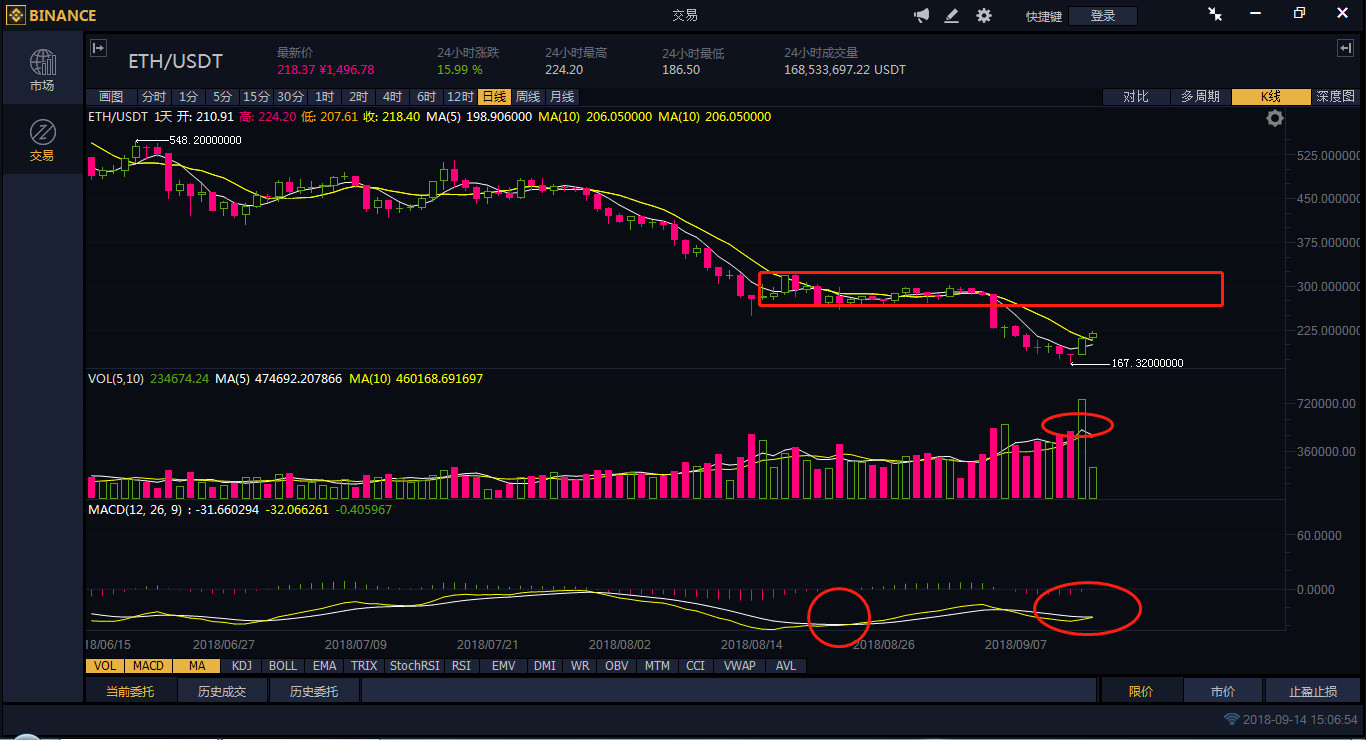Select the 4时 interval
The image size is (1366, 740).
(392, 97)
